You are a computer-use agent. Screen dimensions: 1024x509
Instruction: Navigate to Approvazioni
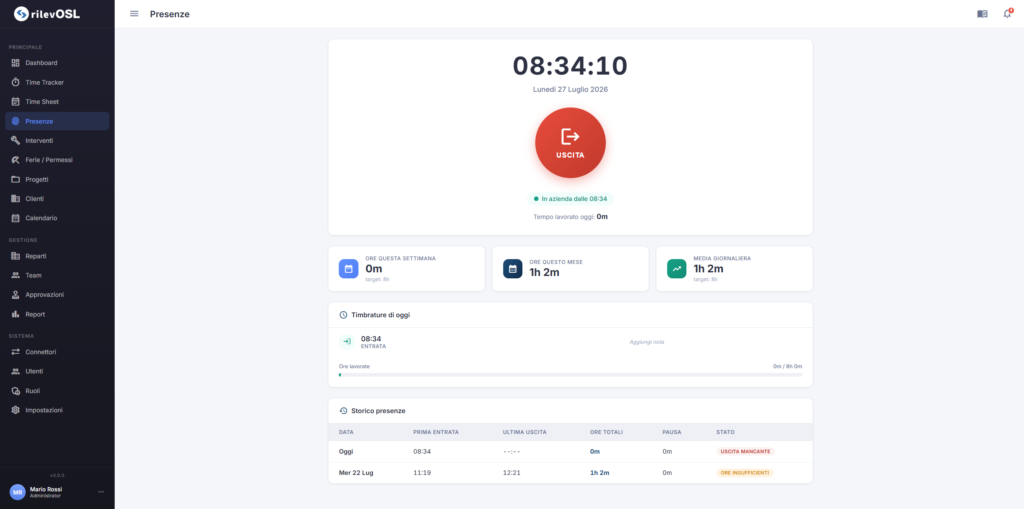57,295
